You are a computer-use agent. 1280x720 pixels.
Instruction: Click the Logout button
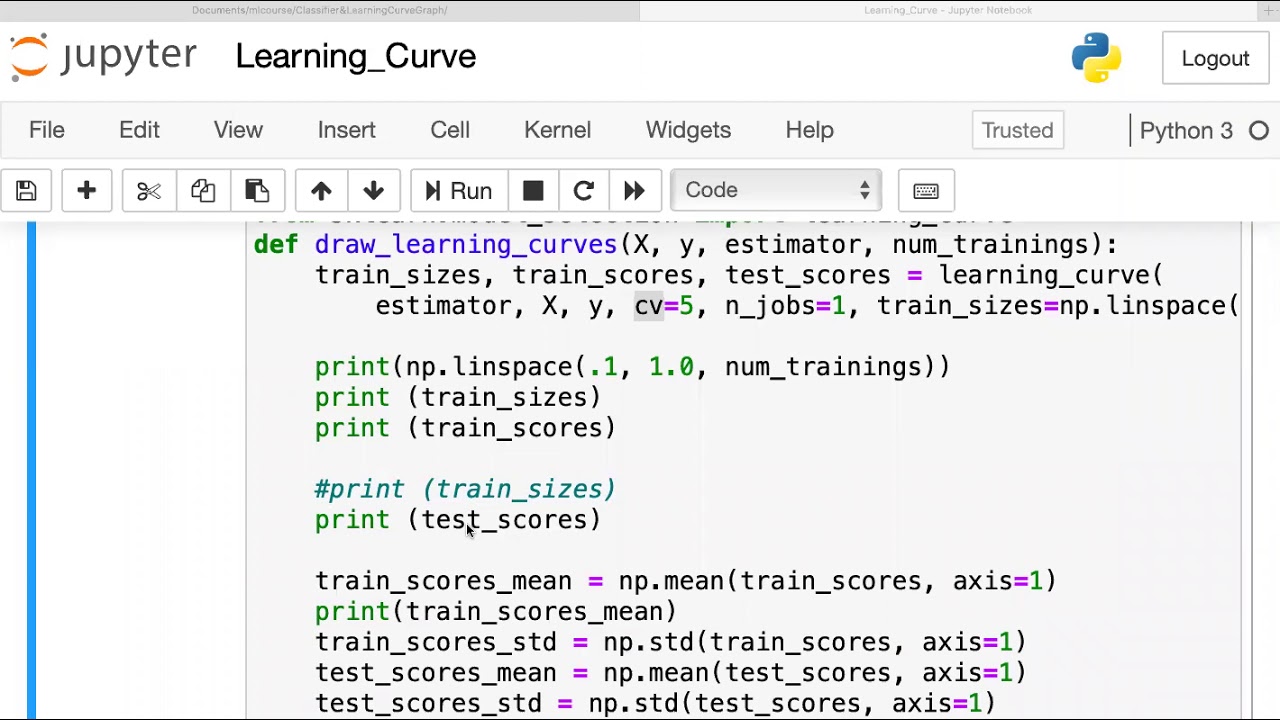pos(1215,58)
